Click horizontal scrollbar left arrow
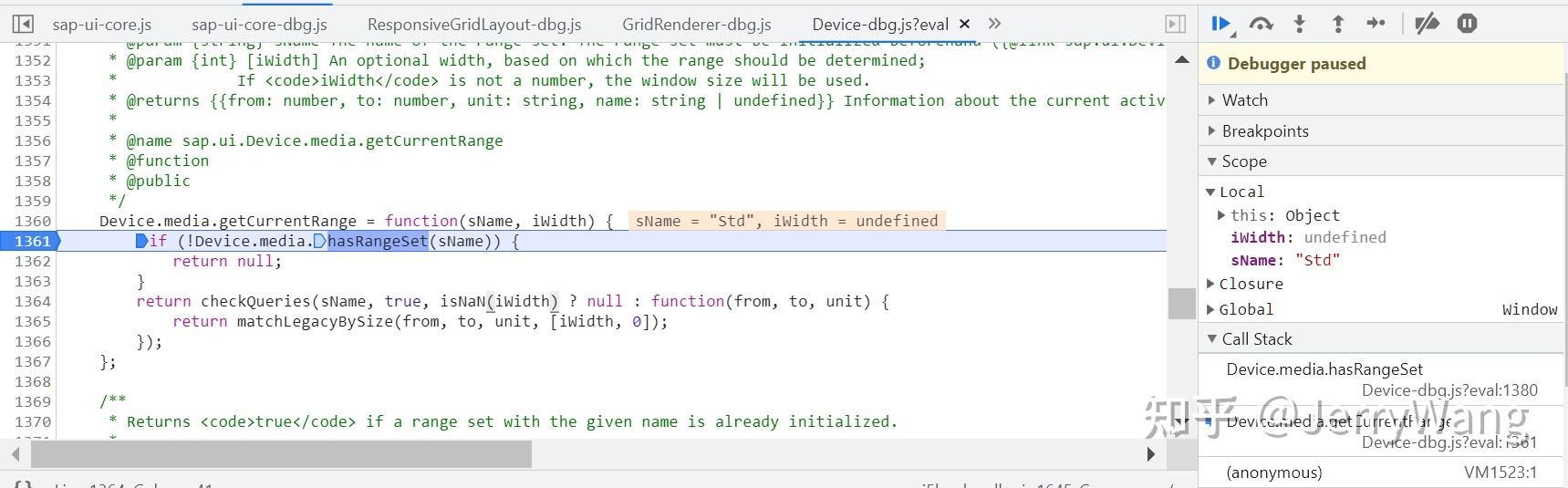Screen dimensions: 1568x488 16,453
